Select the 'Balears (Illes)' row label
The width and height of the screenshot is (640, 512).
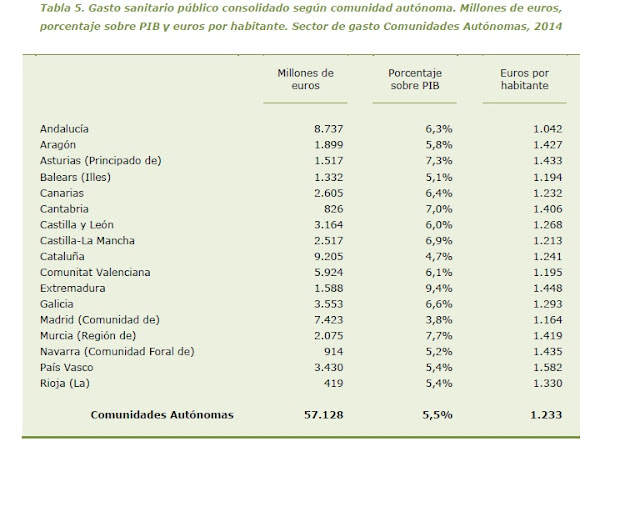tap(76, 177)
